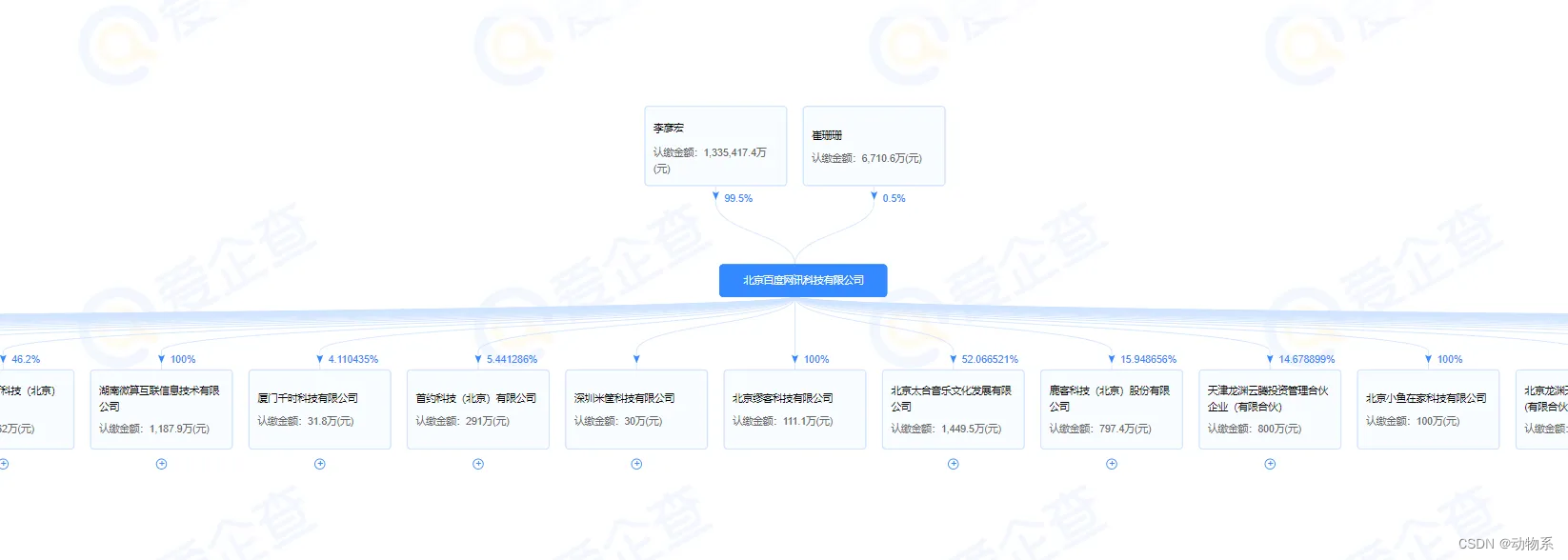Open the 北京缪客科技有限公司 card

pyautogui.click(x=794, y=410)
